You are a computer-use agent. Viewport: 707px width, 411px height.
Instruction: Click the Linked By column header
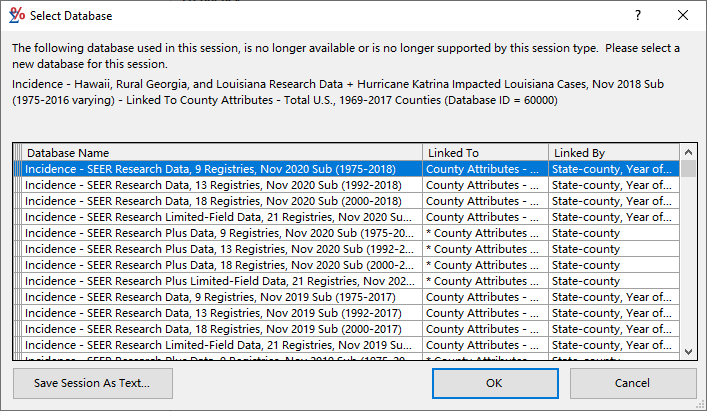(x=612, y=152)
